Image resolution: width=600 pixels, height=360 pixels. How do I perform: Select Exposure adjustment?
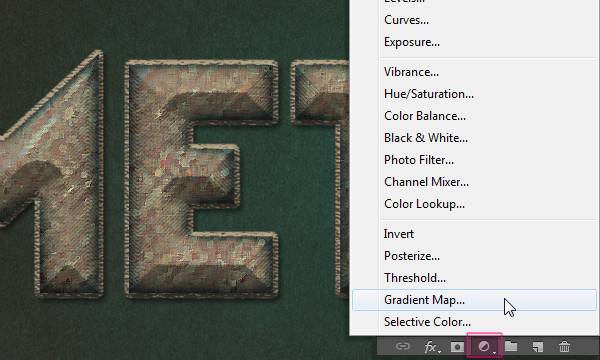(412, 42)
